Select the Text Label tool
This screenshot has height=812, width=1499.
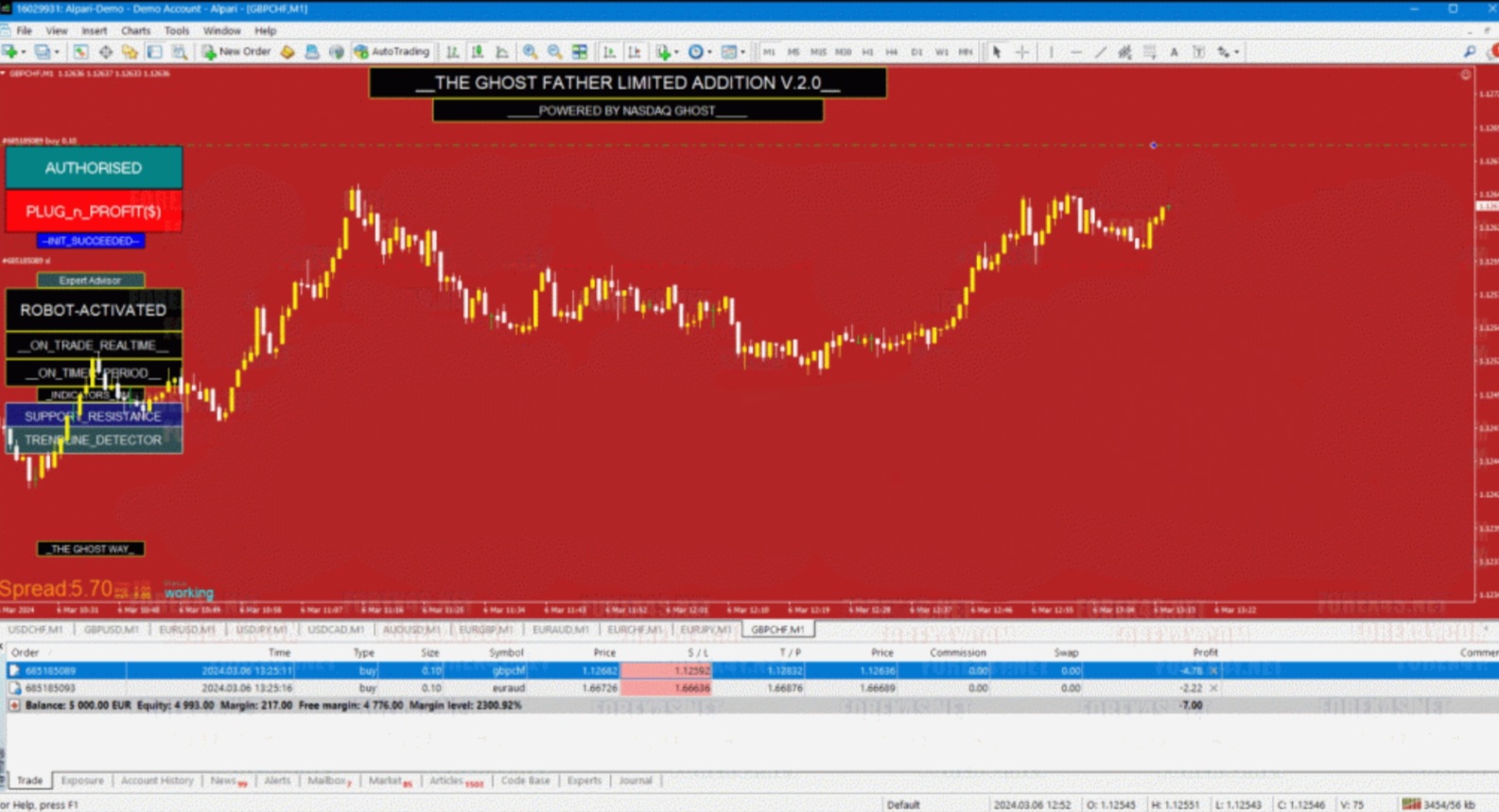(x=1198, y=52)
